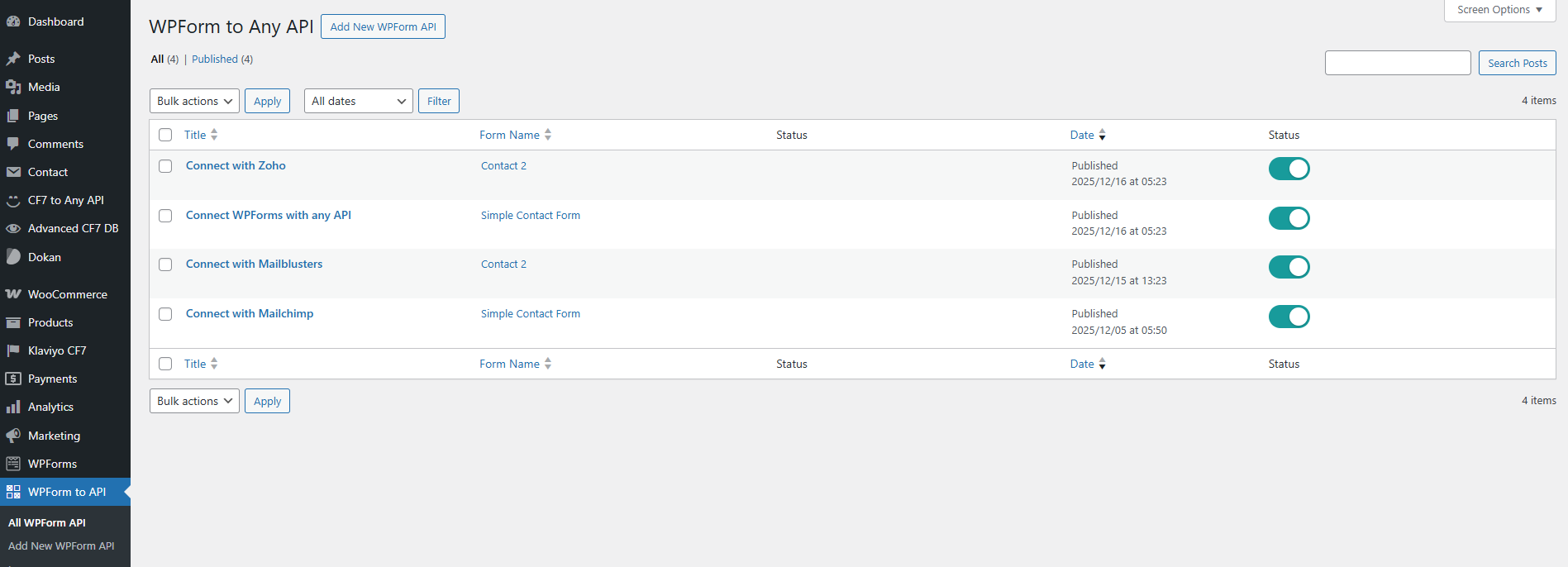
Task: Open the Connect WPForms with any API link
Action: [x=269, y=215]
